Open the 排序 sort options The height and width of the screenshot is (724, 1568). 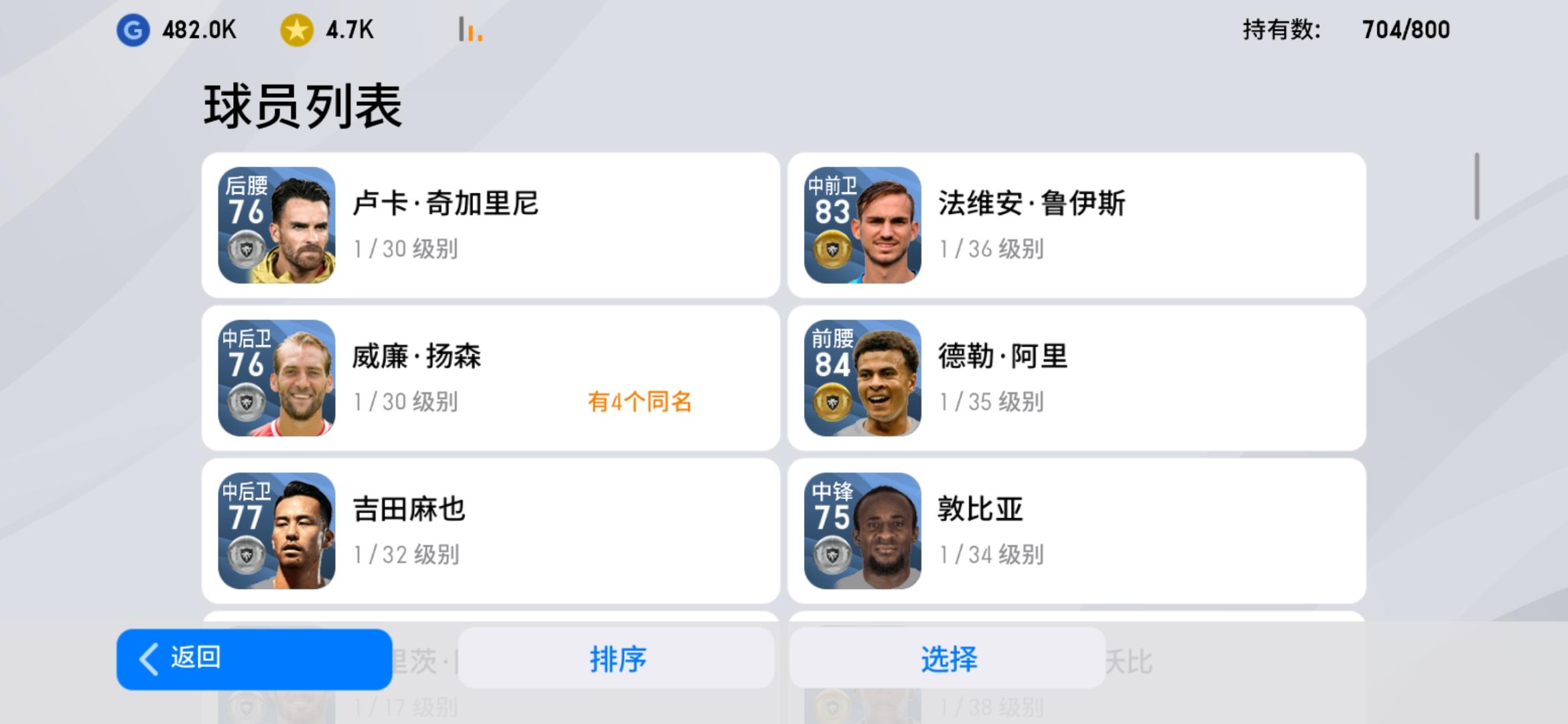616,658
